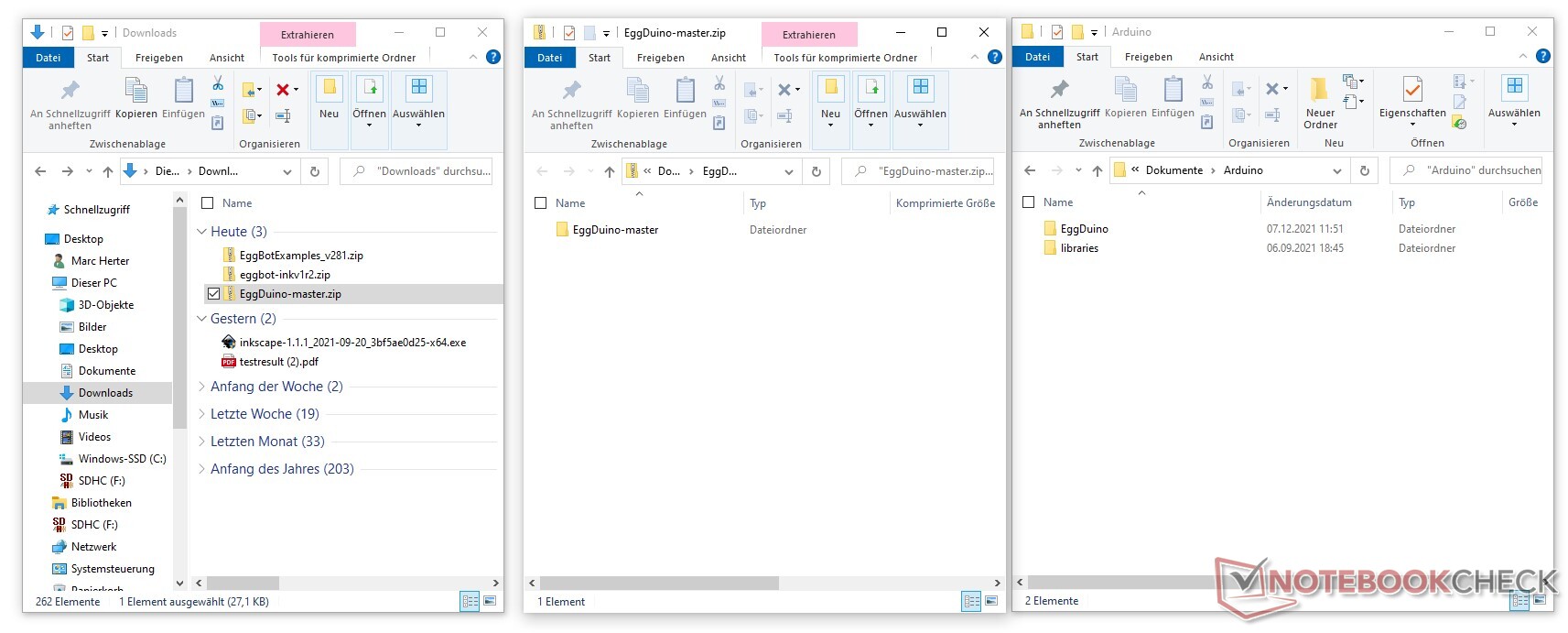This screenshot has width=1568, height=633.
Task: Collapse the Heute (3) group
Action: (x=201, y=232)
